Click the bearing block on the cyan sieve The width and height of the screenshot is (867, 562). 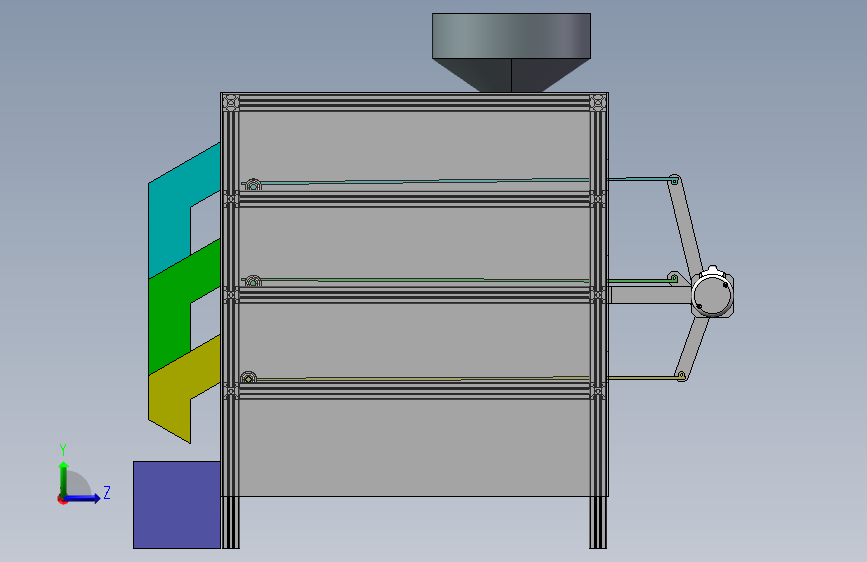click(x=253, y=185)
